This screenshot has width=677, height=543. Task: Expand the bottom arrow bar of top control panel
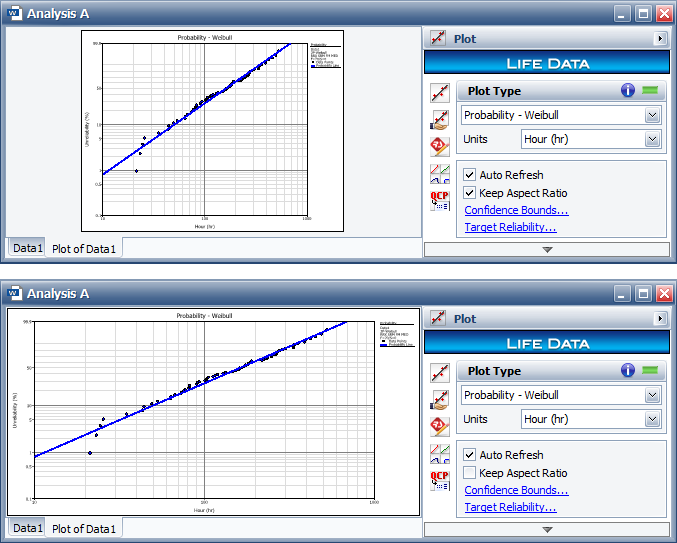point(547,250)
